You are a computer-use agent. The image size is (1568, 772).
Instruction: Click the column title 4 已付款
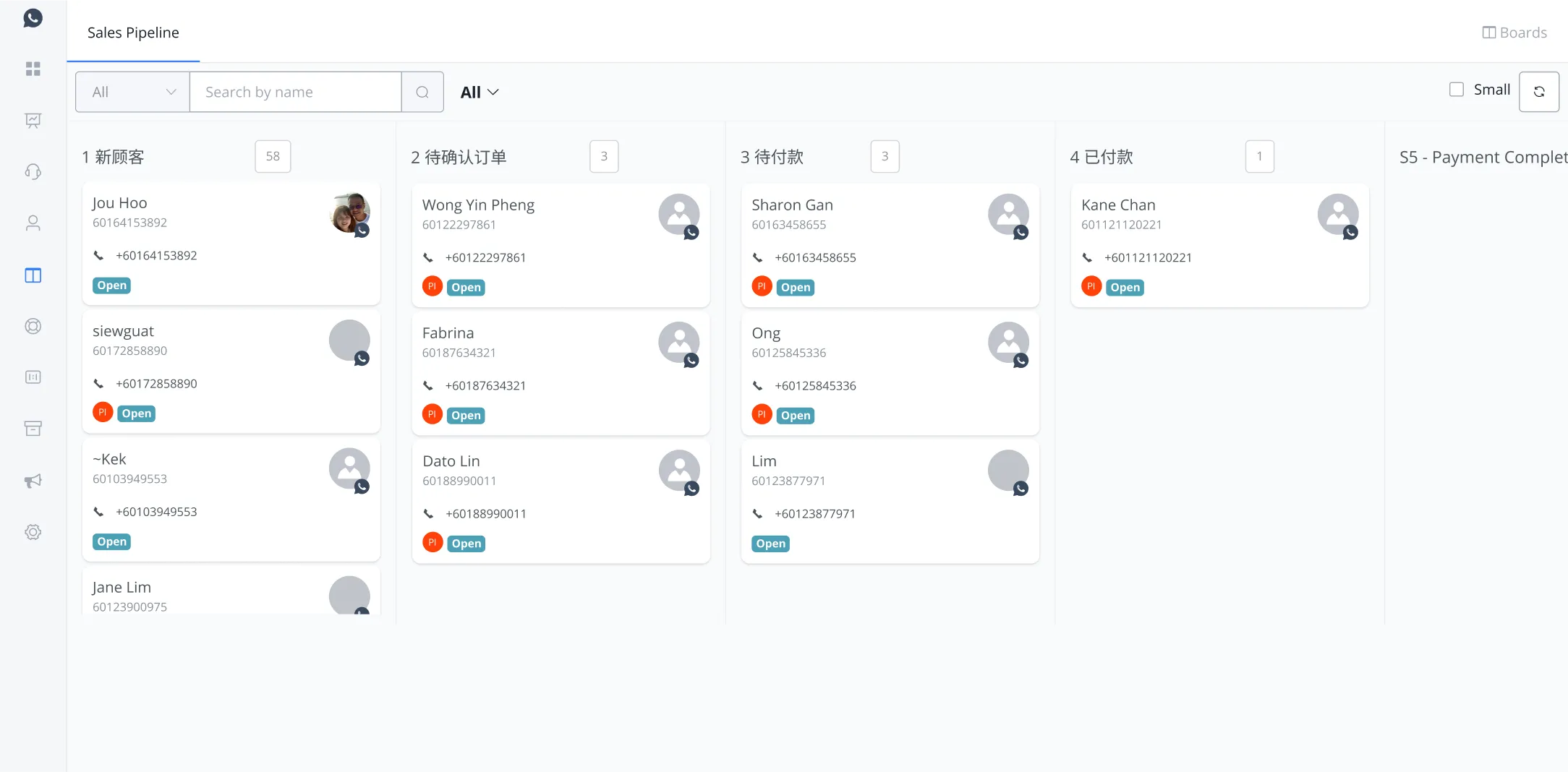1102,157
